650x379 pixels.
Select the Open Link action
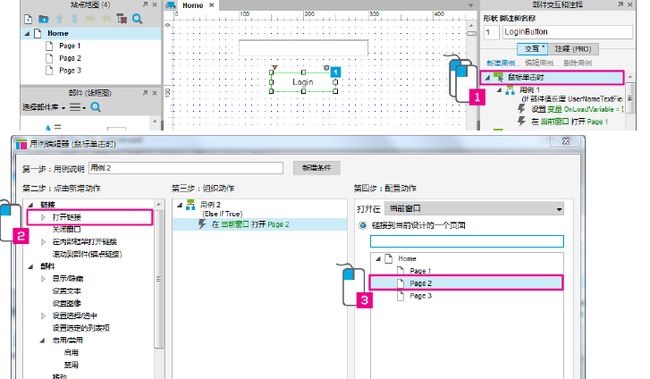[90, 217]
